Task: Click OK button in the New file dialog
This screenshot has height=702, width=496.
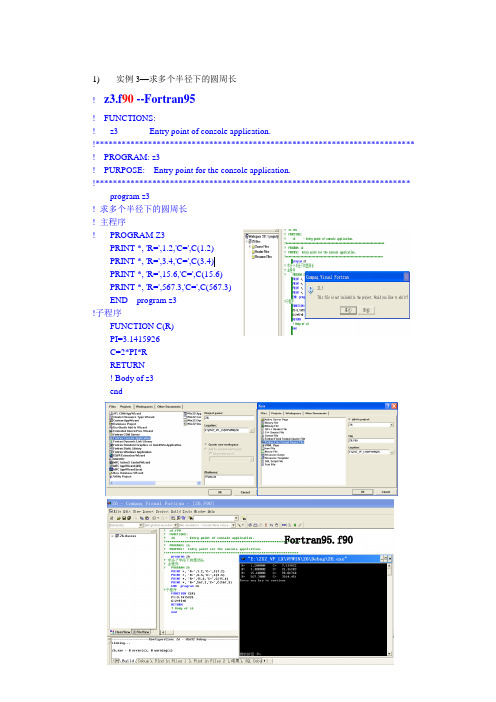Action: point(363,492)
